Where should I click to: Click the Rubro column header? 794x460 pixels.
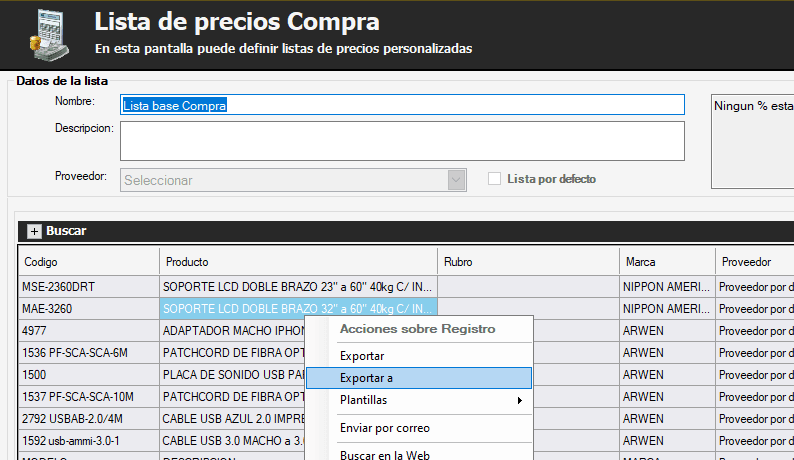[x=528, y=262]
